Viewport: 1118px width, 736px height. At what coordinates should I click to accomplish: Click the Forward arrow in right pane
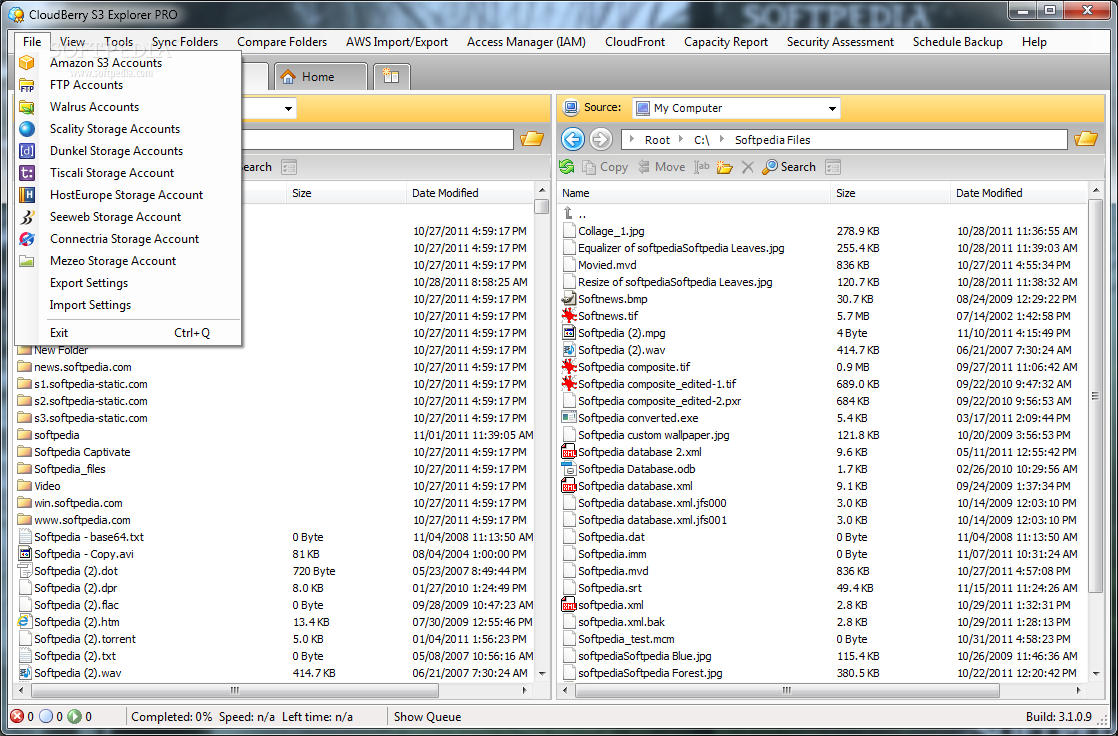(600, 140)
